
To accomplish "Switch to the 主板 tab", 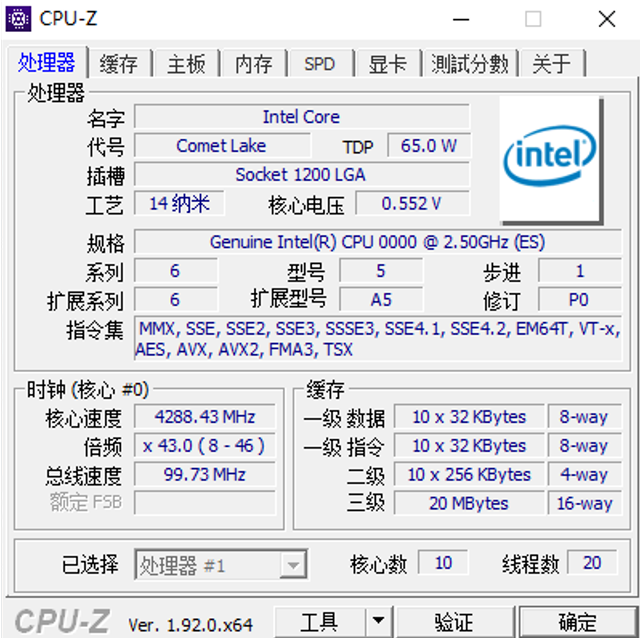I will (186, 64).
